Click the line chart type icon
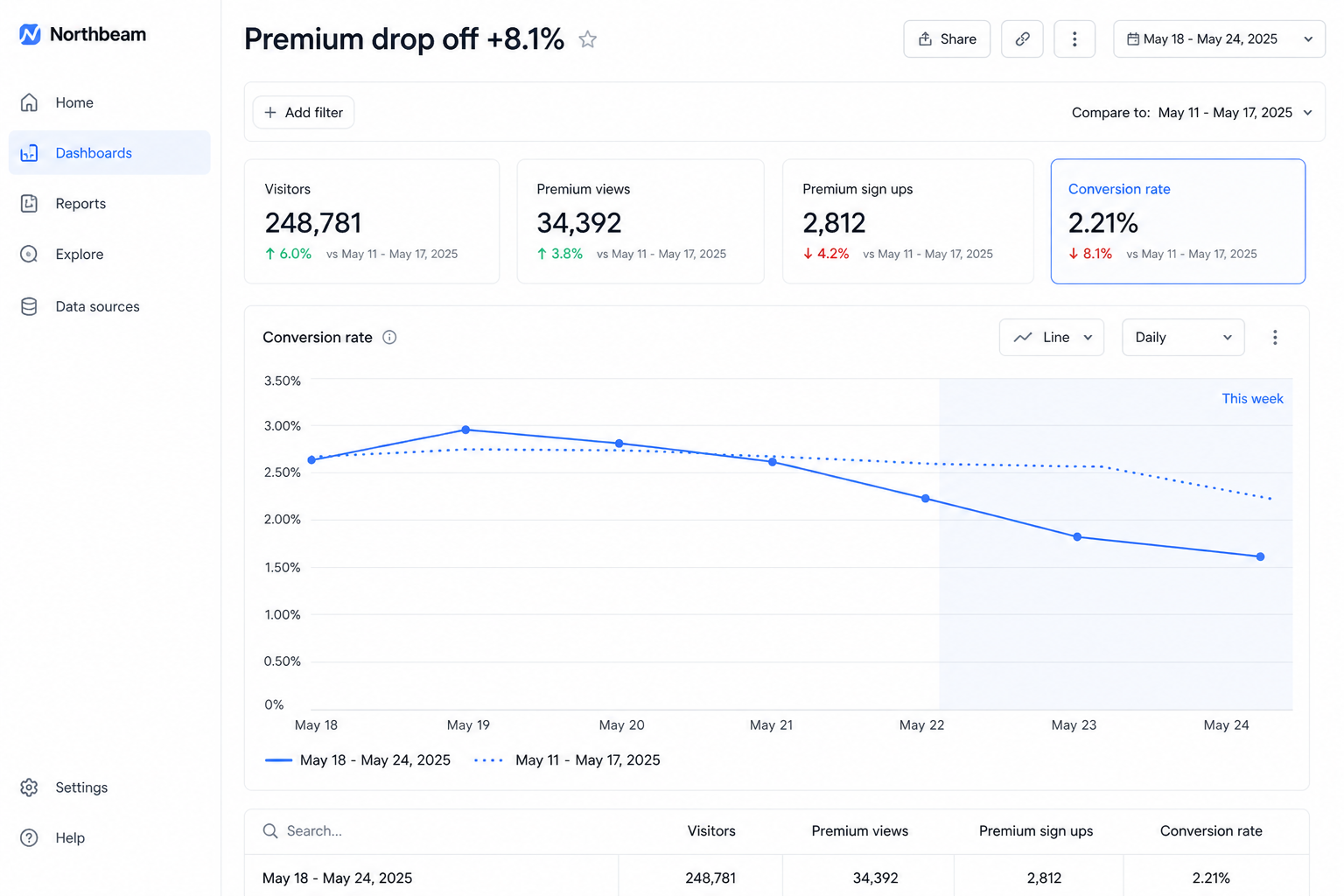 click(x=1023, y=338)
